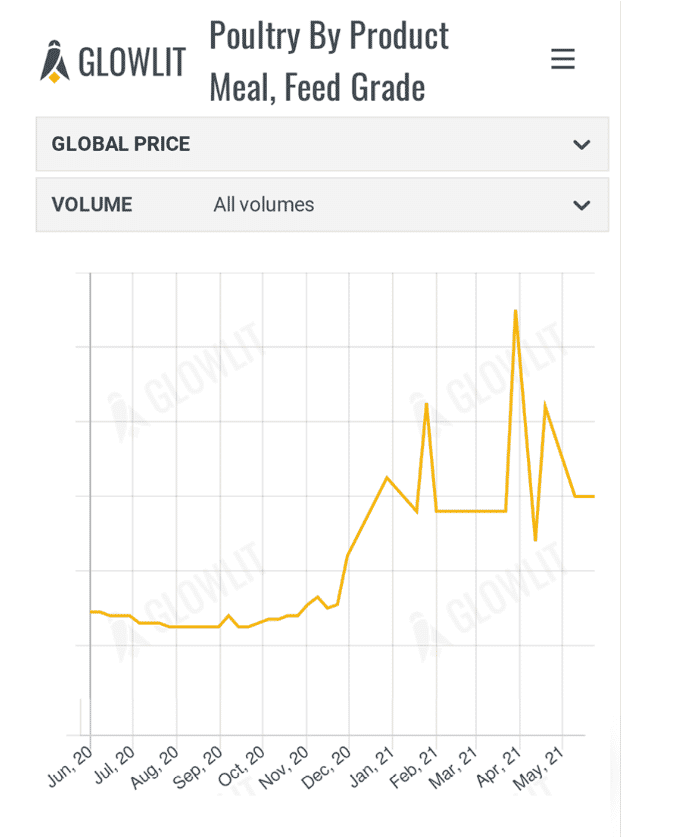Click the Jun 20 axis label
679x837 pixels.
pos(70,763)
